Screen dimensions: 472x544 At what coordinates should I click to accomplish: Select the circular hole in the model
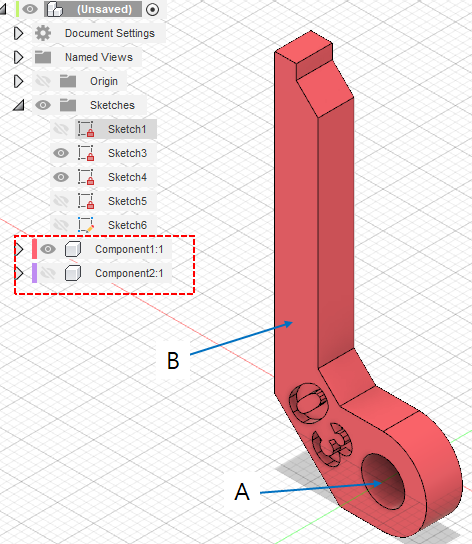point(384,481)
